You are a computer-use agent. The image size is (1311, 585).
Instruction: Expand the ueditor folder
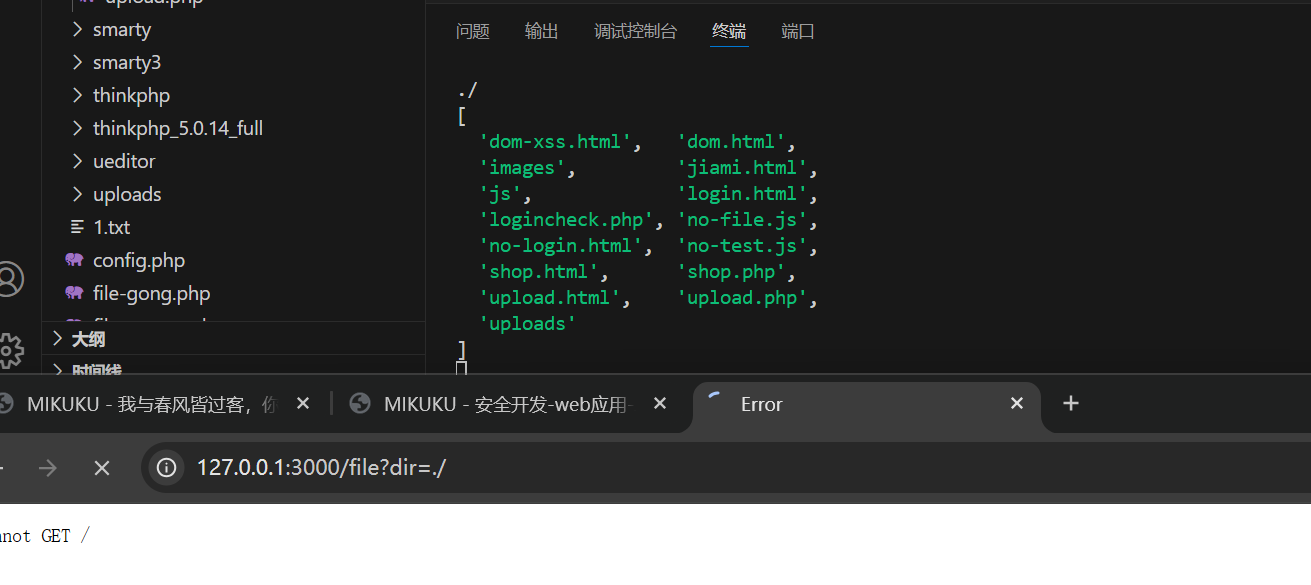78,161
